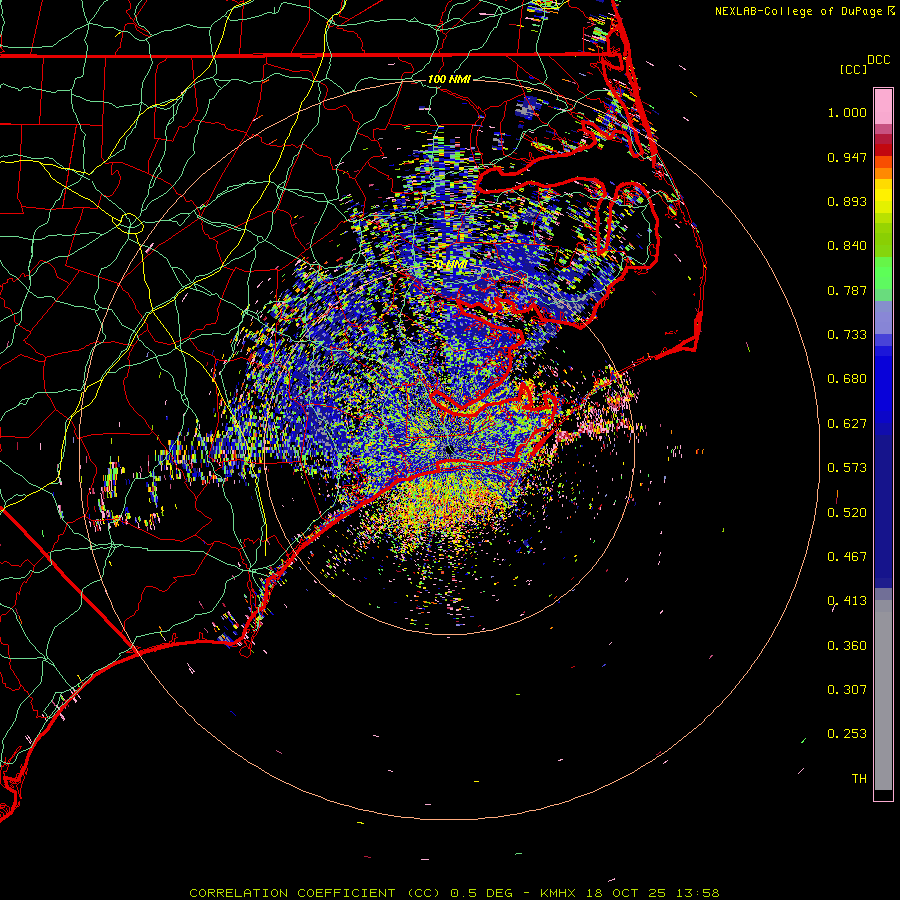Click the gray segment of the color bar
The width and height of the screenshot is (900, 900).
click(x=883, y=695)
